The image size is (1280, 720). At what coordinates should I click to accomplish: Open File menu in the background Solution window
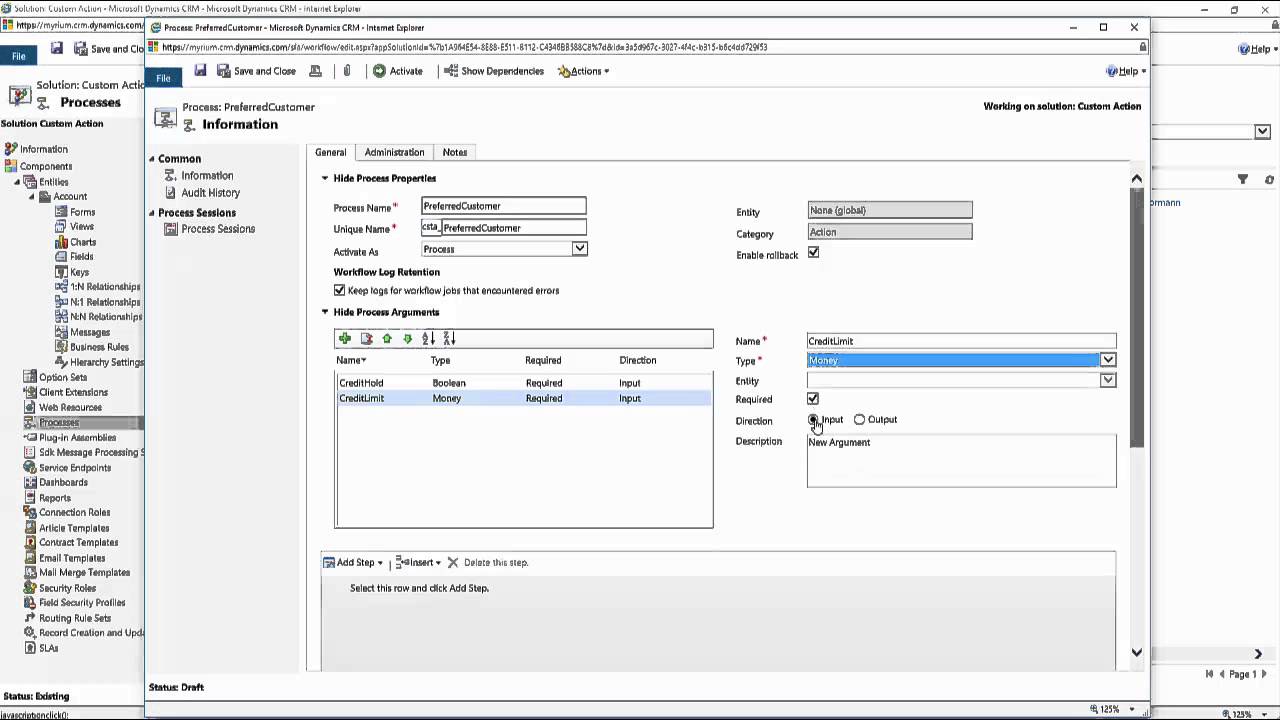pos(19,56)
